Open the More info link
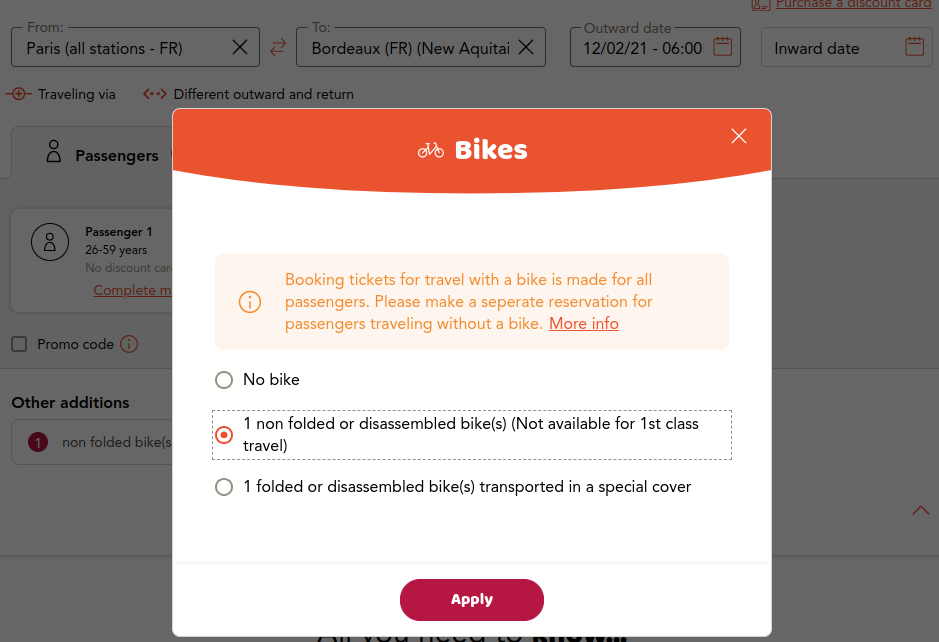This screenshot has width=939, height=642. click(x=584, y=323)
